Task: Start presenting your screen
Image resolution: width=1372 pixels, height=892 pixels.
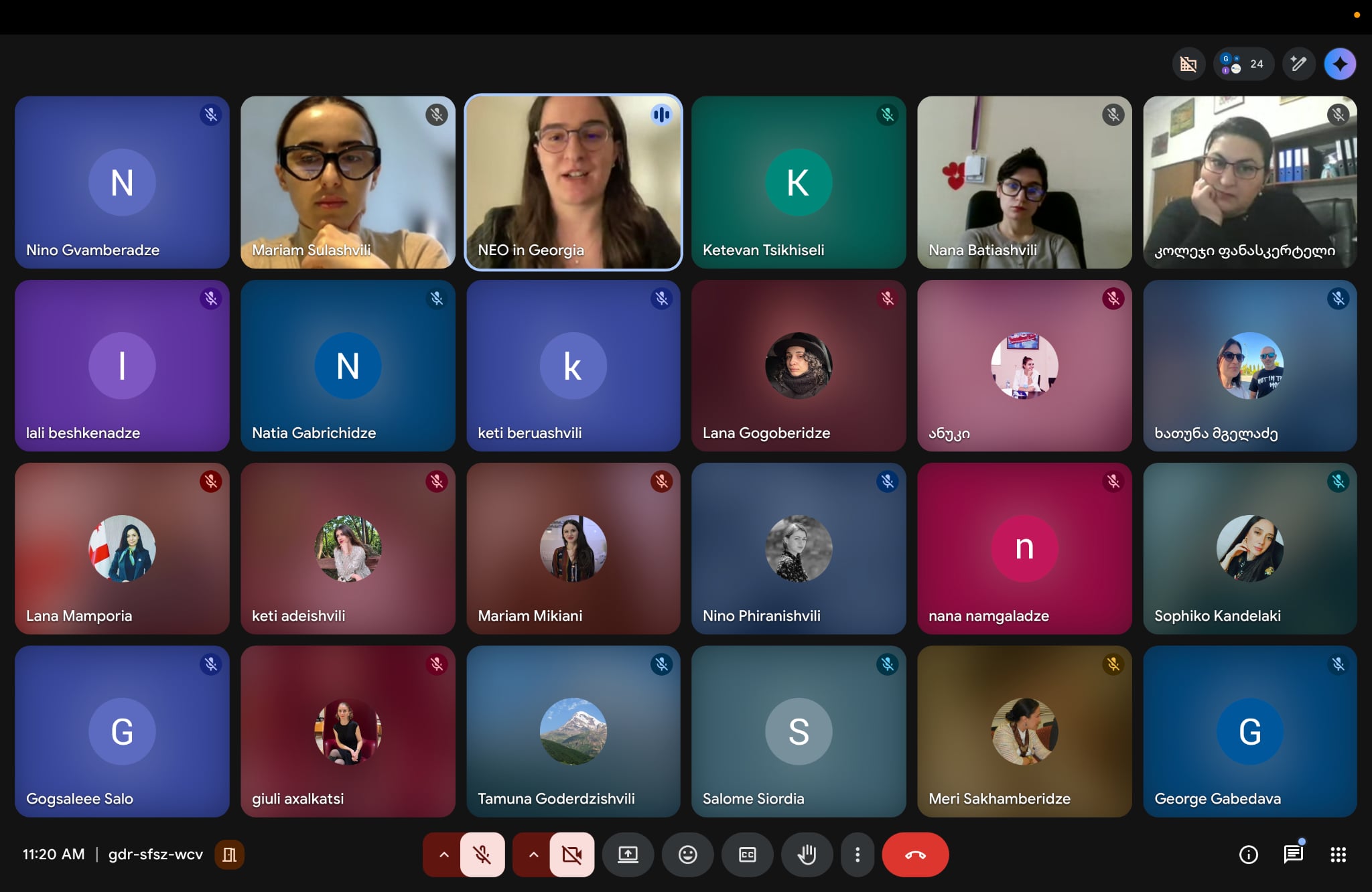Action: [628, 854]
